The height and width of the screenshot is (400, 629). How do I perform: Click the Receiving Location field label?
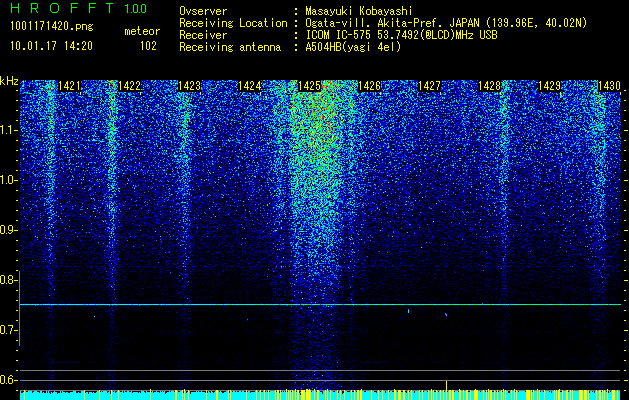tap(233, 23)
